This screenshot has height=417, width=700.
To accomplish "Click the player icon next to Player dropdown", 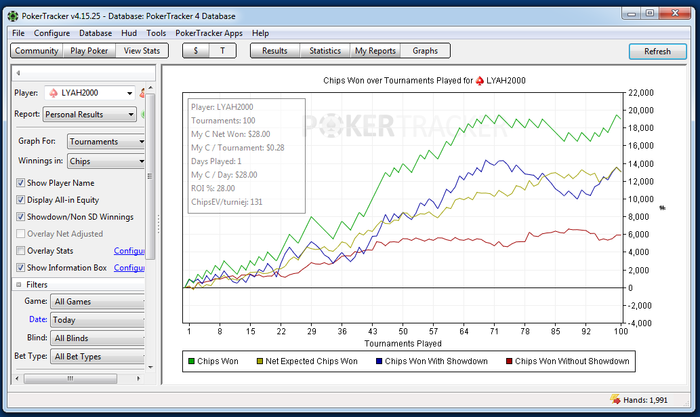I will click(142, 93).
